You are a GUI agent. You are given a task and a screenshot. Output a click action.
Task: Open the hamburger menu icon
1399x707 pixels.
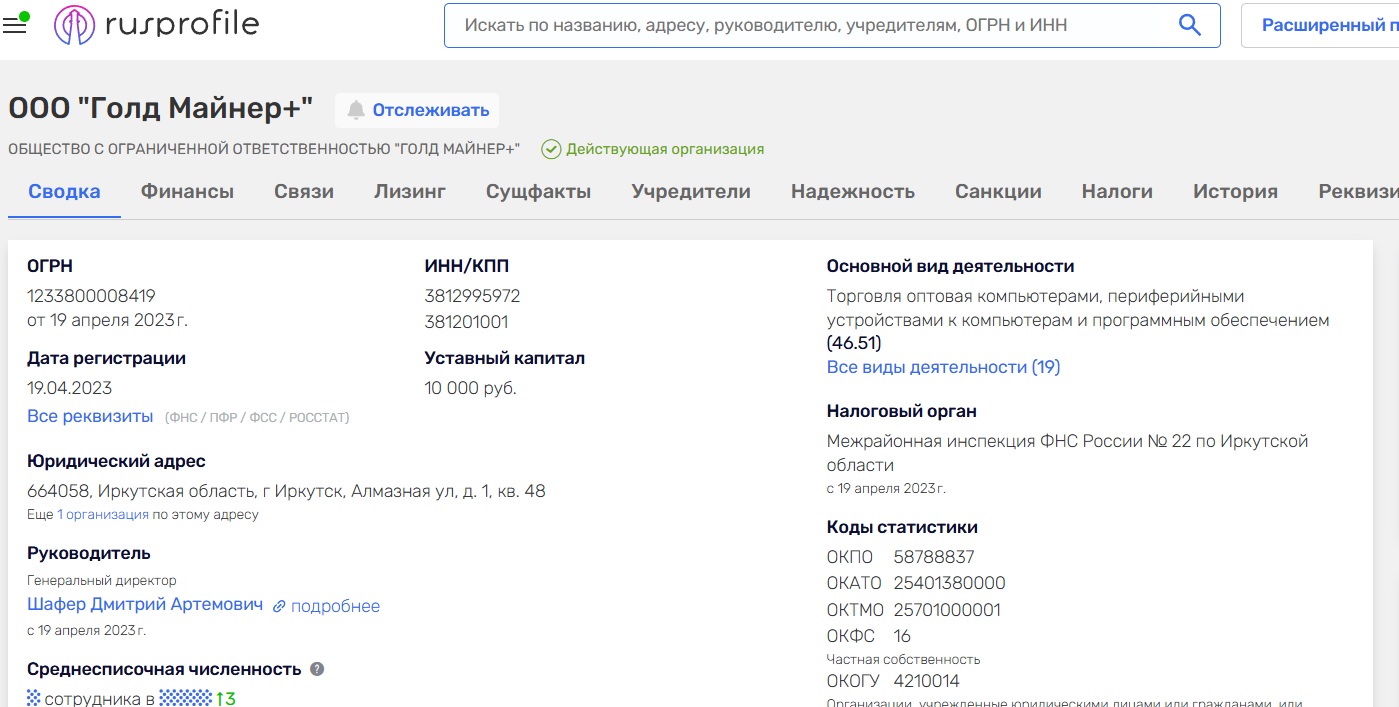click(x=15, y=25)
